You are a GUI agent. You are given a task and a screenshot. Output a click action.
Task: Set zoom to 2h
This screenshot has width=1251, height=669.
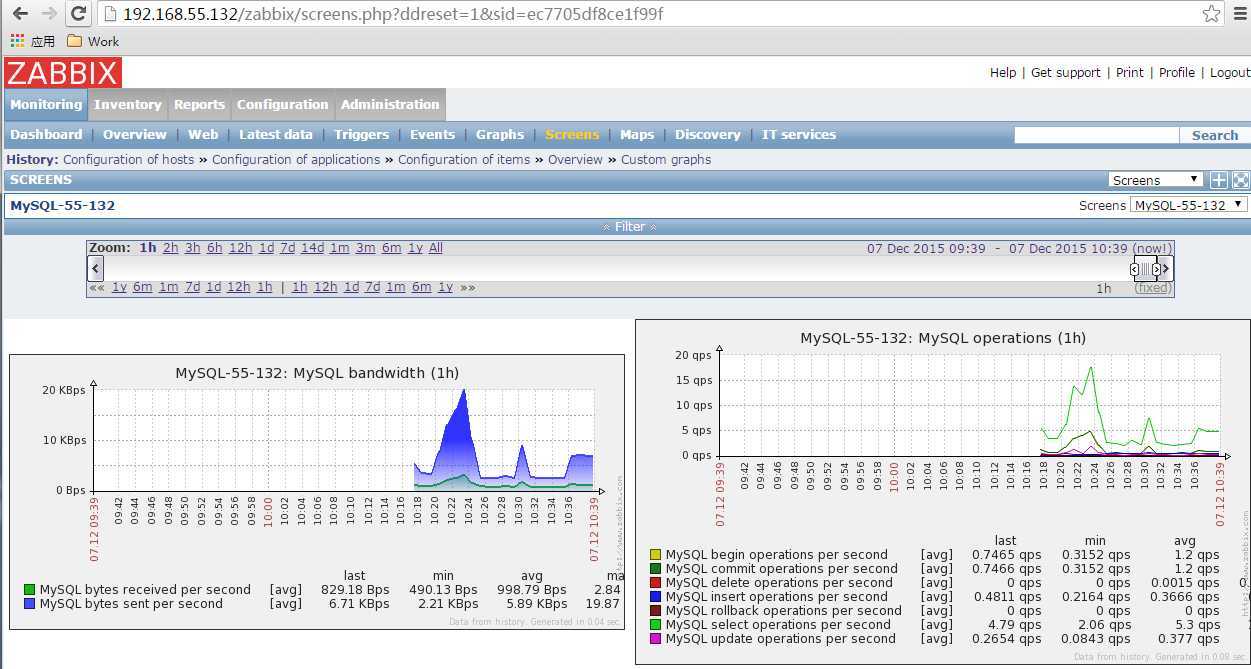pyautogui.click(x=171, y=248)
